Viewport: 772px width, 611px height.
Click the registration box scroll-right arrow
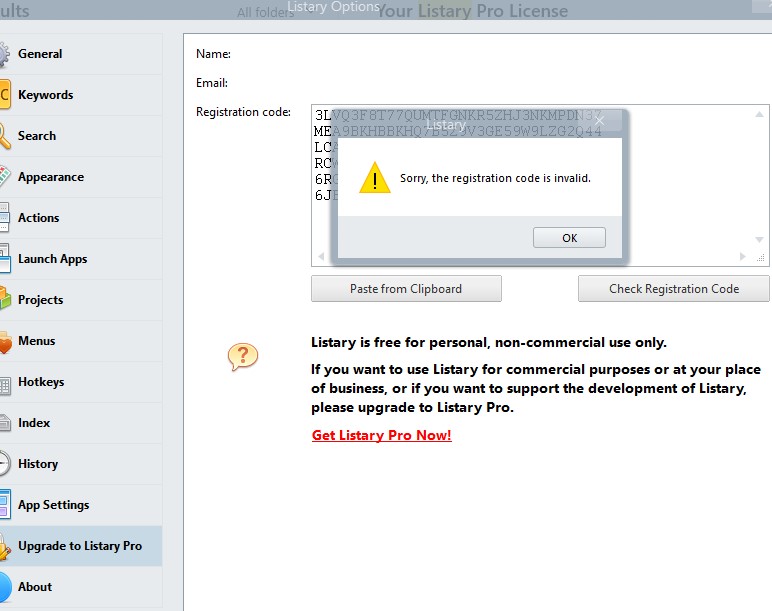click(743, 257)
